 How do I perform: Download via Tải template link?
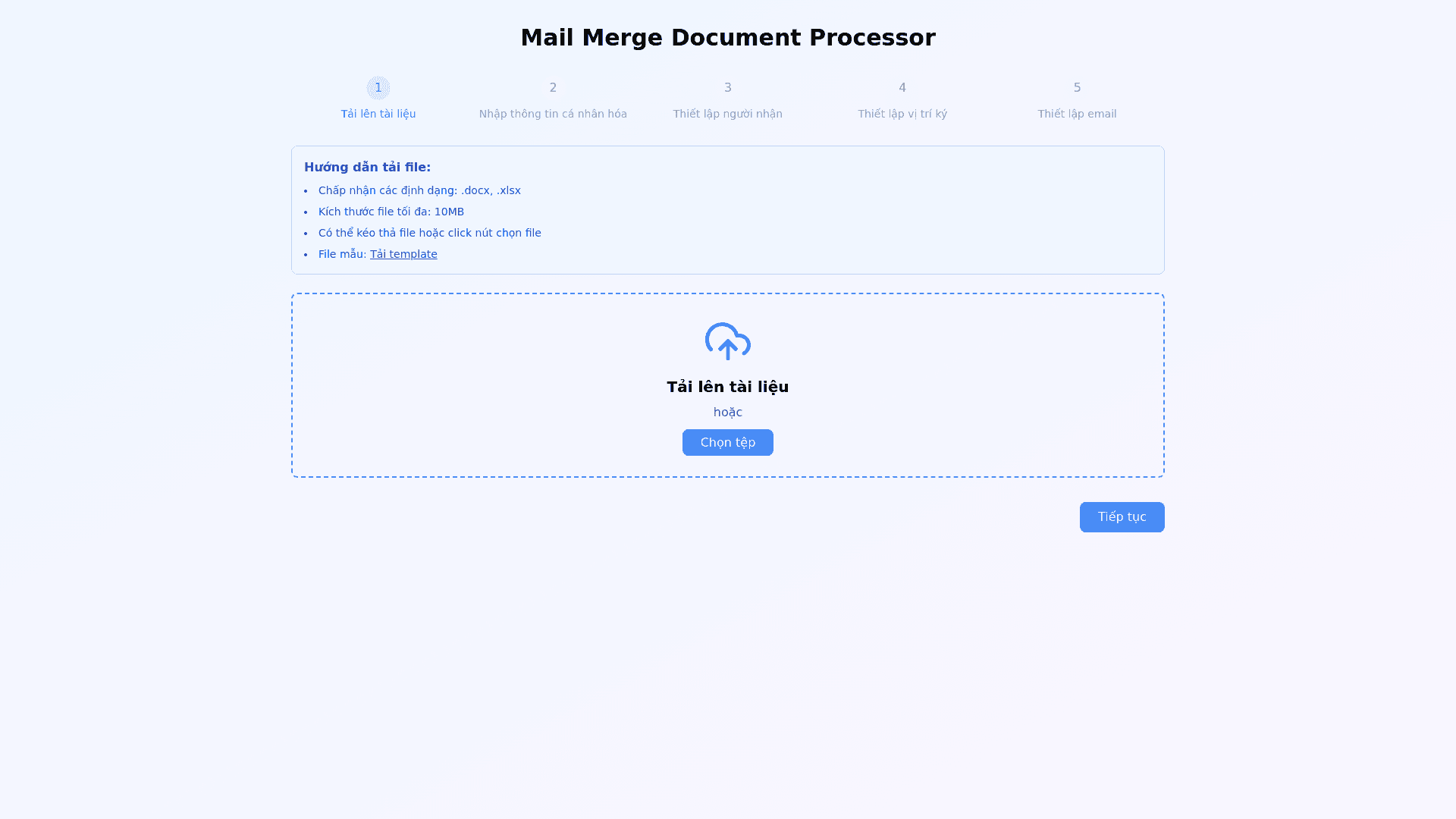(403, 254)
